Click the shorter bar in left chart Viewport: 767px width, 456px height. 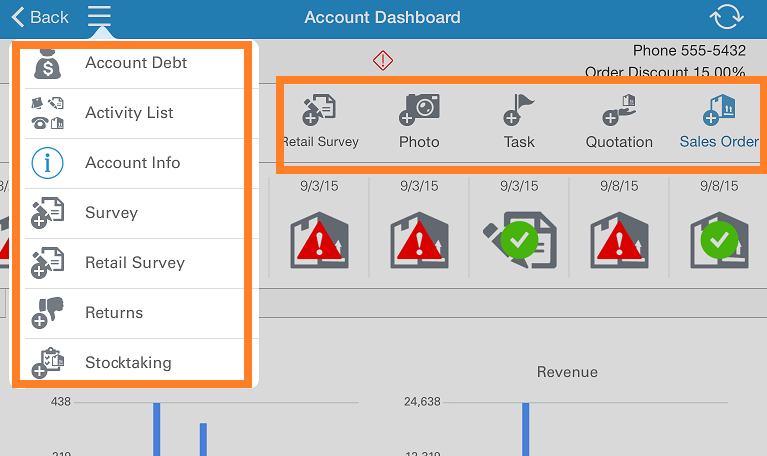click(x=203, y=439)
